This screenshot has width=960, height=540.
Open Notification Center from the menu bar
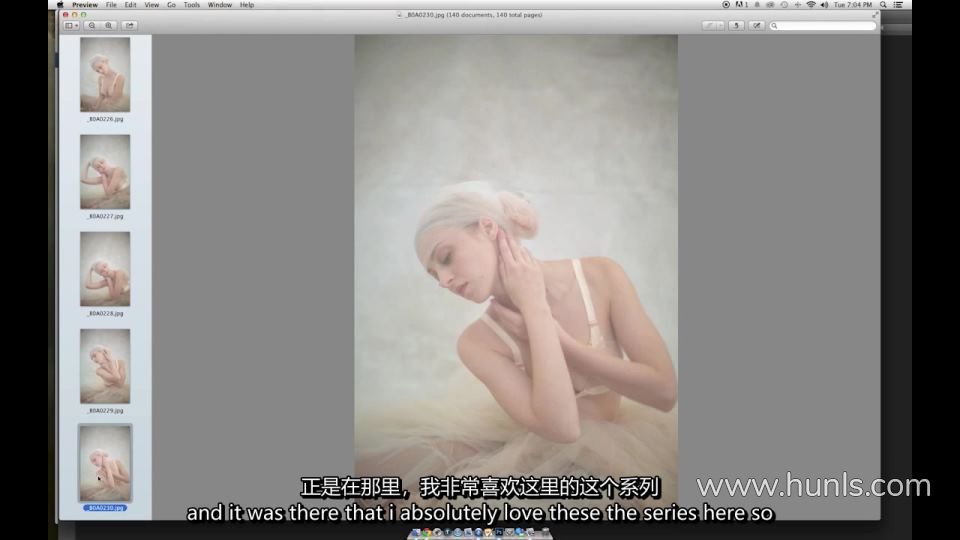[900, 5]
